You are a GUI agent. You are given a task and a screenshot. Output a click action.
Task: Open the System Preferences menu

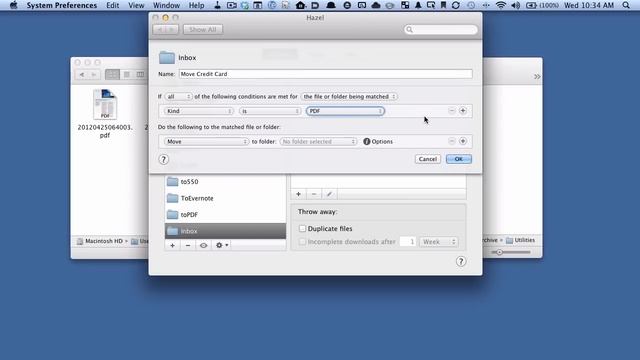pos(62,5)
